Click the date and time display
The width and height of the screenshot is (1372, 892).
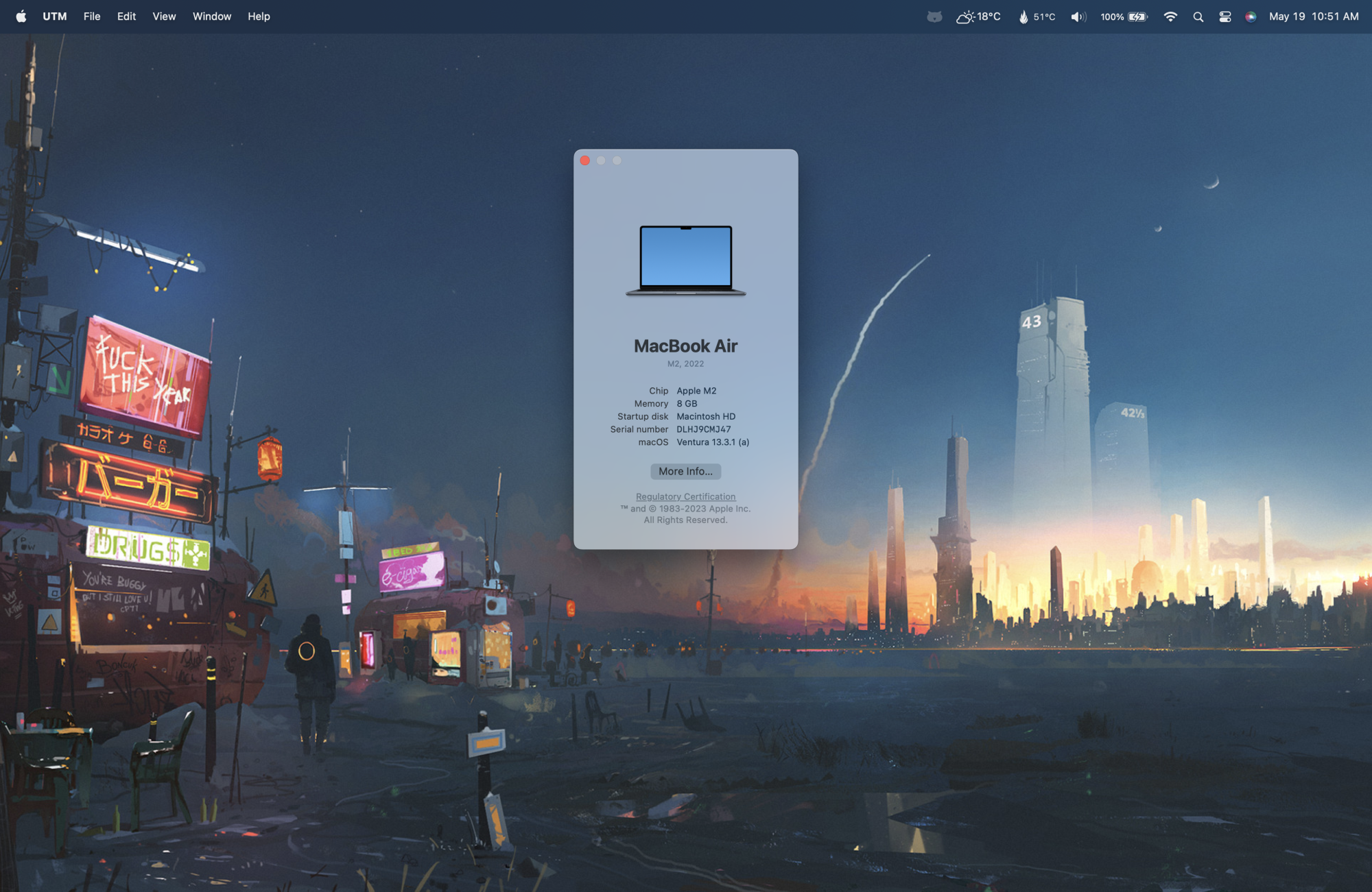tap(1313, 16)
